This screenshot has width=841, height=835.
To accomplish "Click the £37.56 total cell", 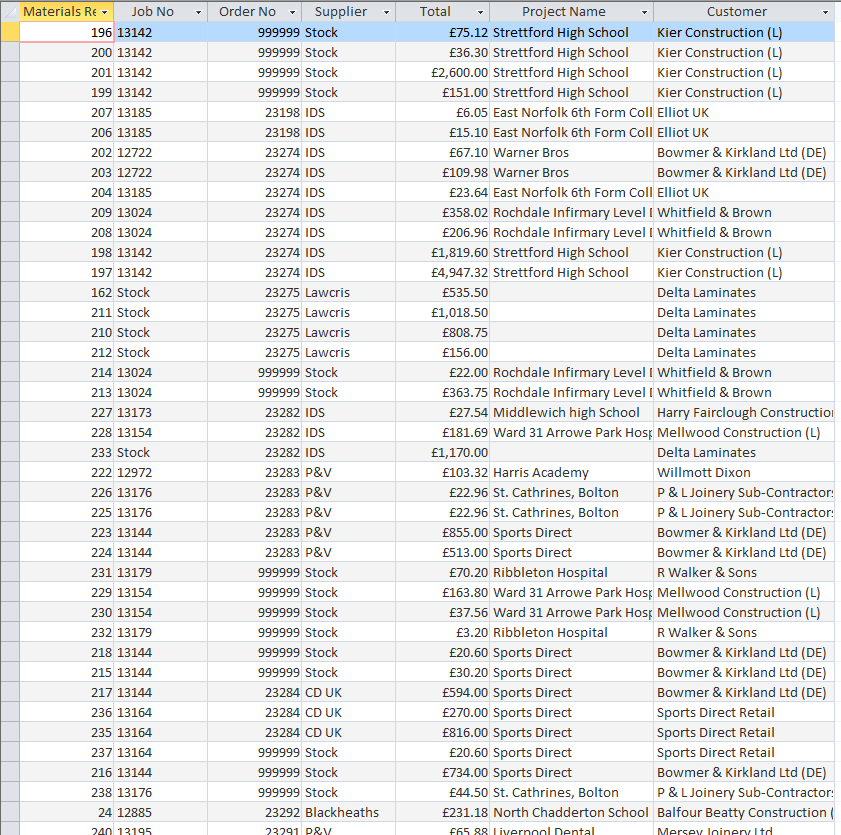I will pyautogui.click(x=442, y=612).
